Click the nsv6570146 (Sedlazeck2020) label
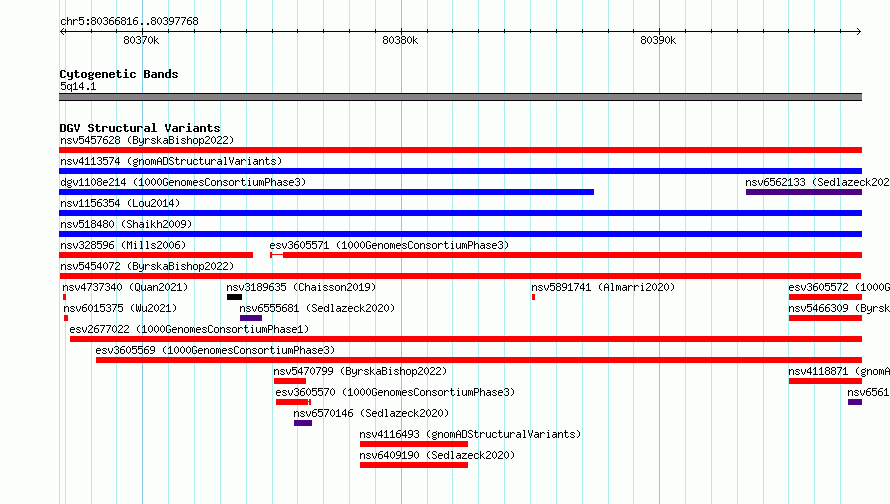This screenshot has width=890, height=504. pyautogui.click(x=371, y=413)
